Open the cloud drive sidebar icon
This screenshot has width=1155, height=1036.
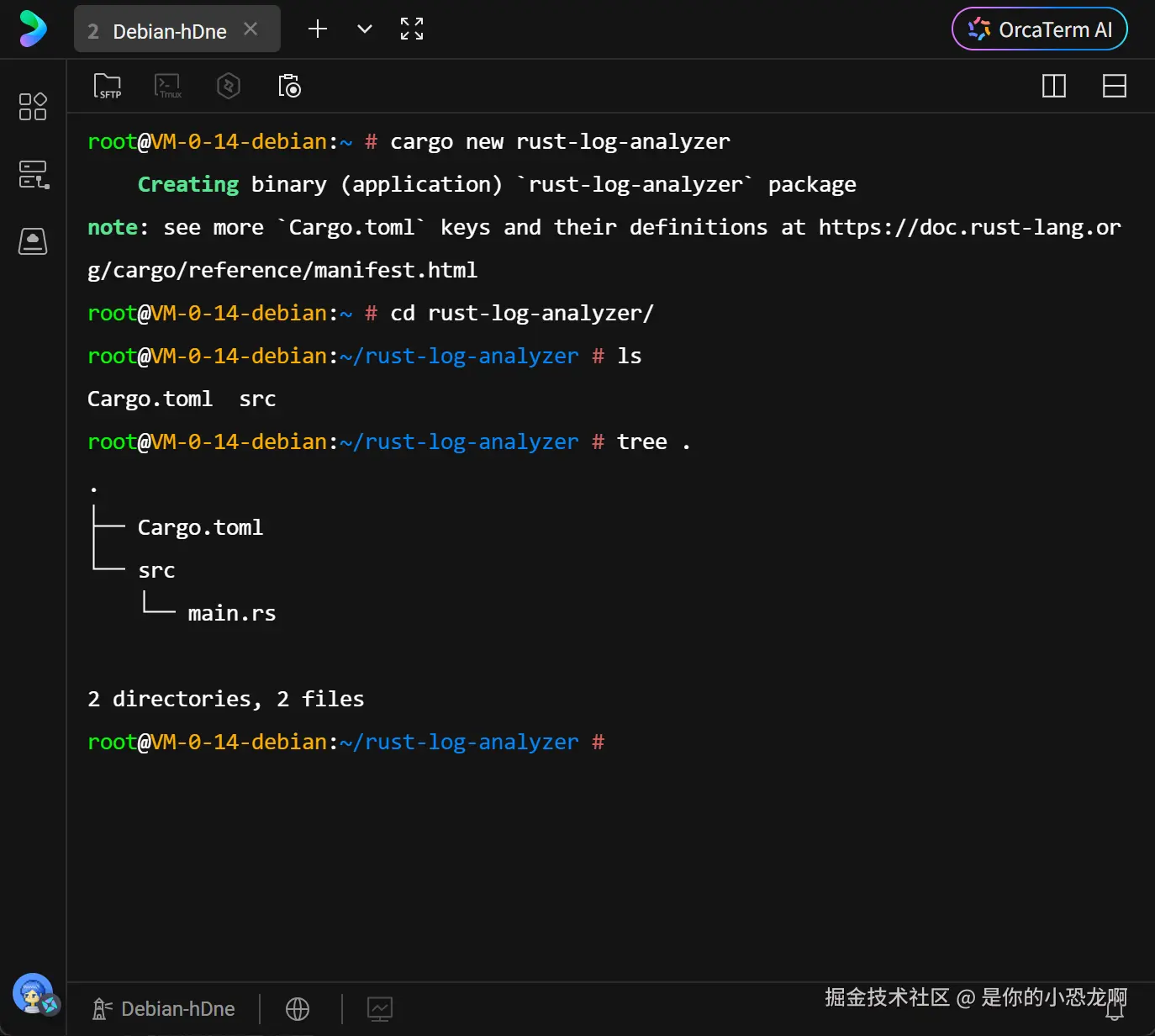click(x=33, y=241)
